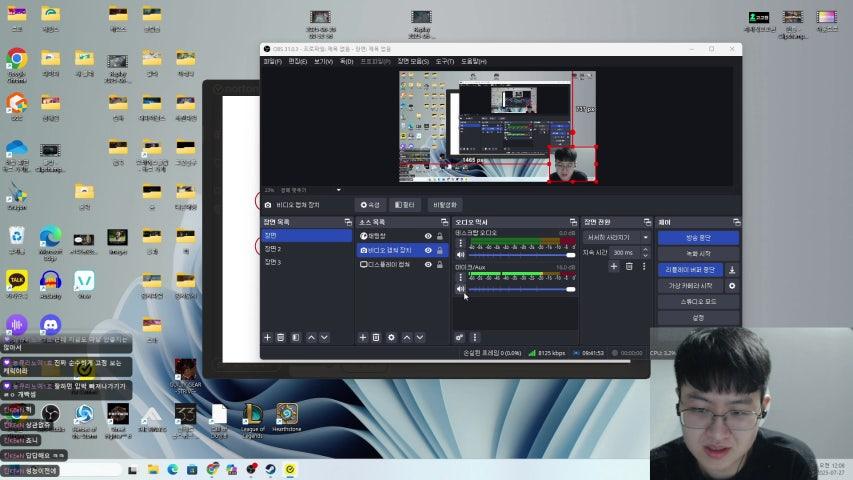The image size is (853, 480).
Task: Open Steam from the taskbar
Action: (x=271, y=469)
